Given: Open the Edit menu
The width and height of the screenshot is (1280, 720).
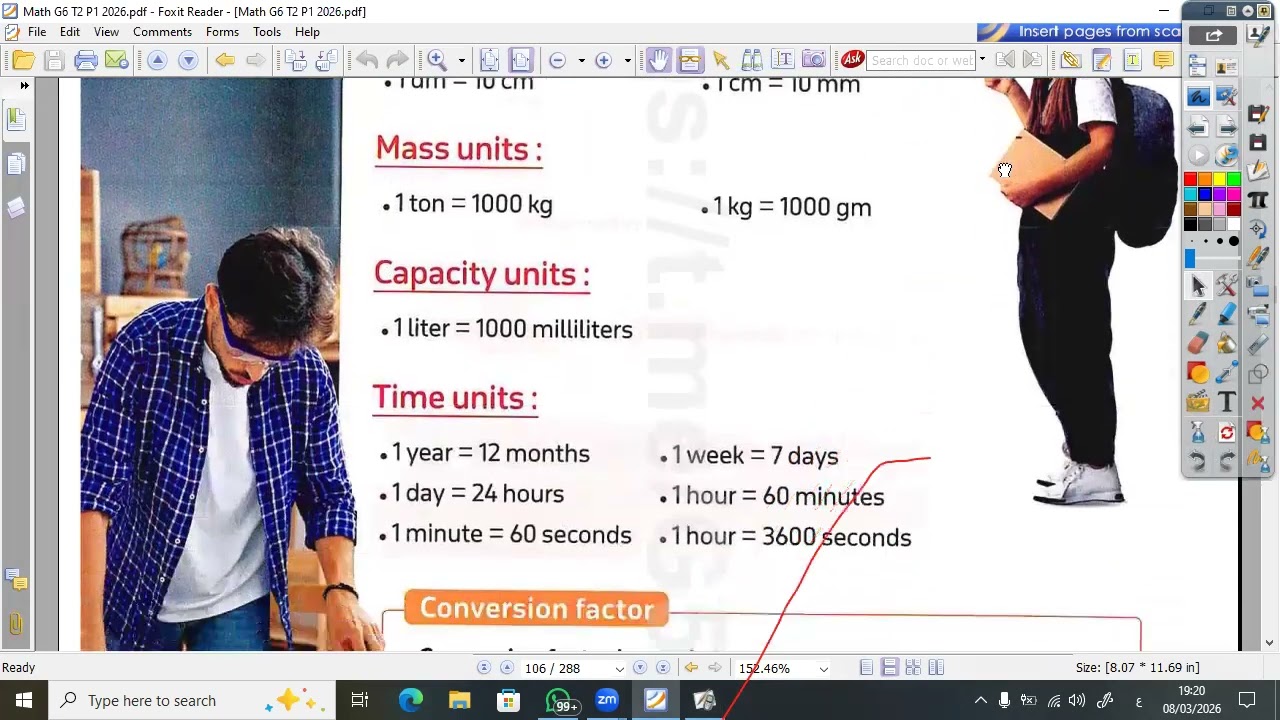Looking at the screenshot, I should point(69,32).
